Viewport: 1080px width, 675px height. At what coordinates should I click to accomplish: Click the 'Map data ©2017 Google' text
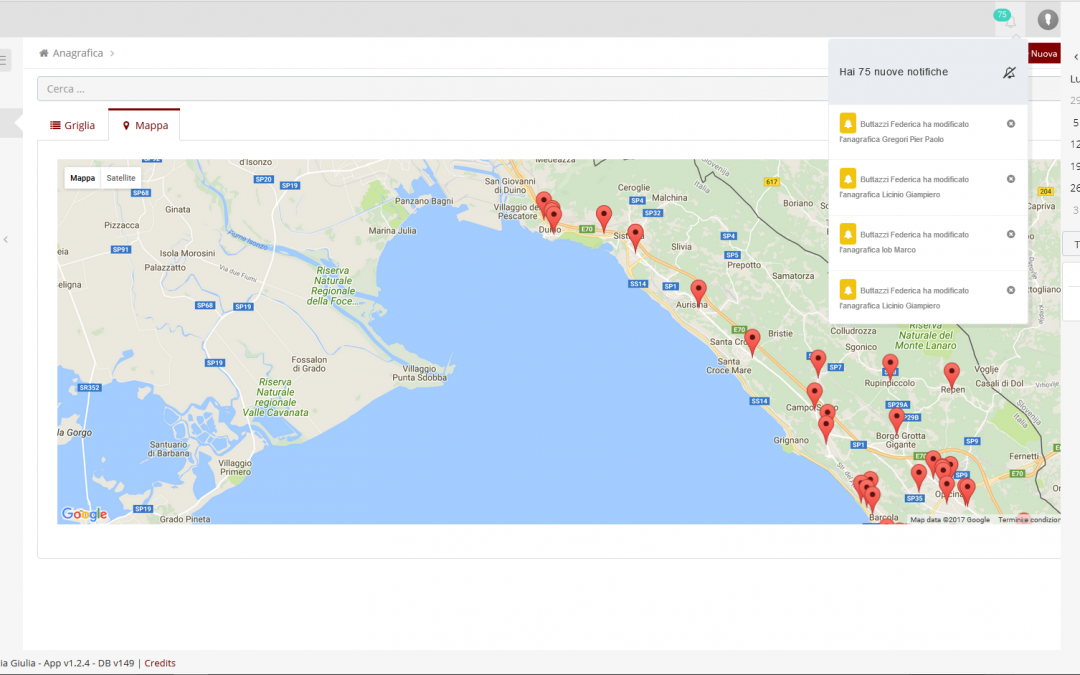point(950,520)
